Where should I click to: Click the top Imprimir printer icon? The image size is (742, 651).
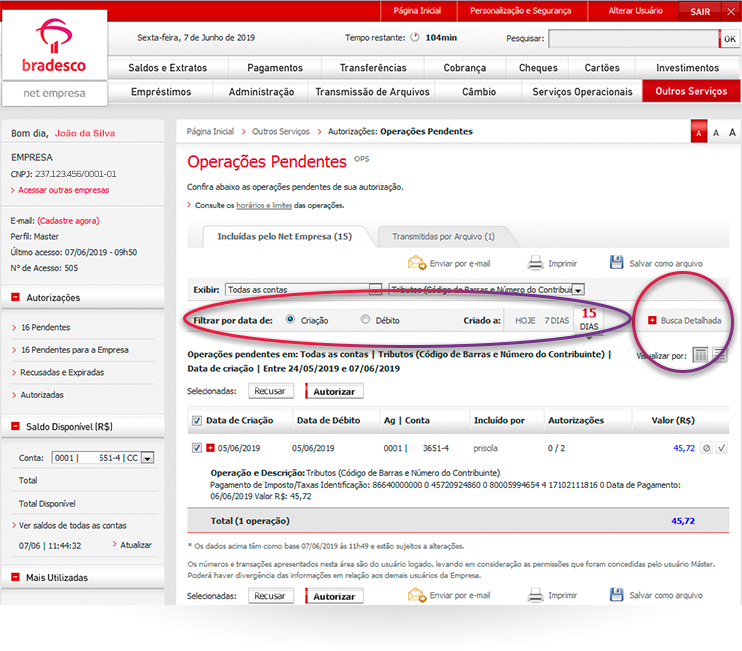535,263
